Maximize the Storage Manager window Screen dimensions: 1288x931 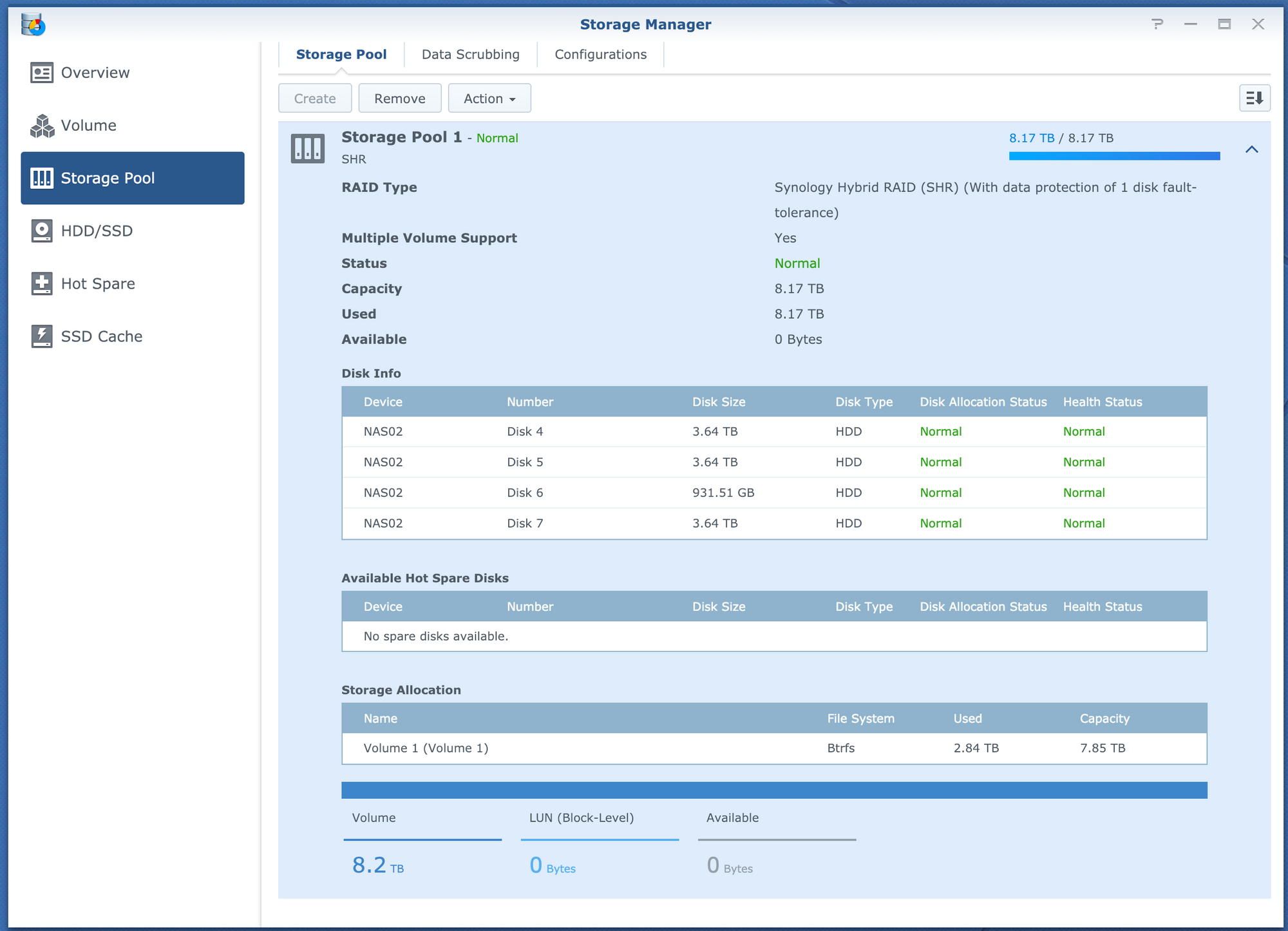1224,24
